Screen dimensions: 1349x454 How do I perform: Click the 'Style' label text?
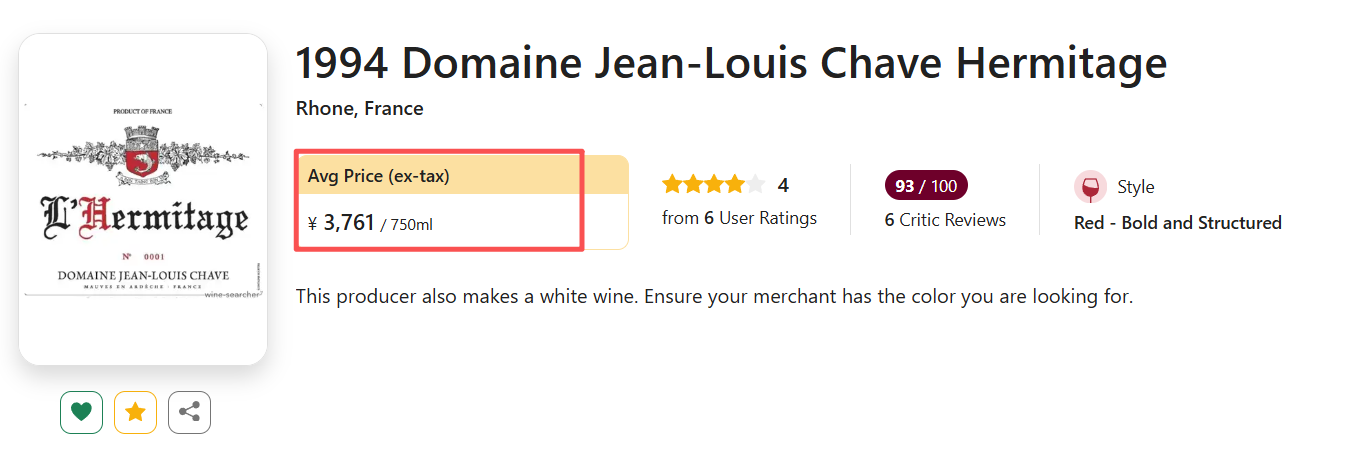click(x=1135, y=187)
